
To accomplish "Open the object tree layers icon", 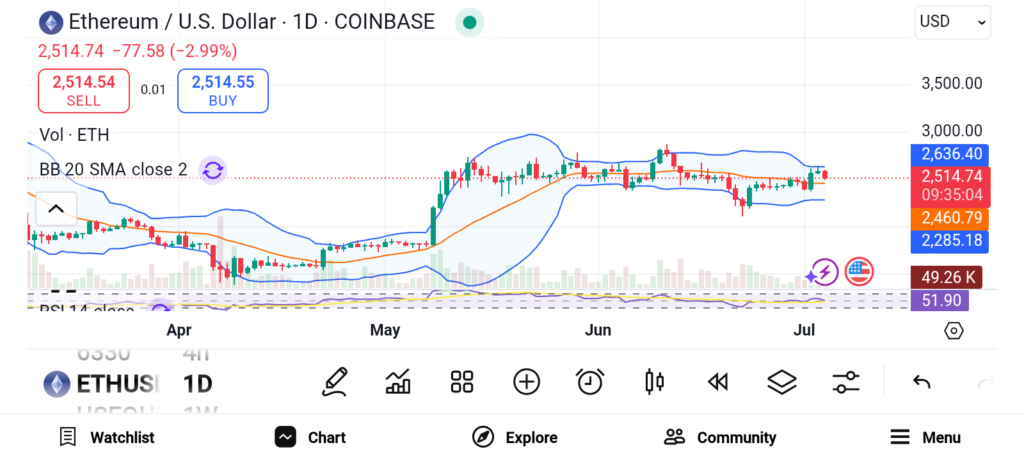I will [781, 381].
